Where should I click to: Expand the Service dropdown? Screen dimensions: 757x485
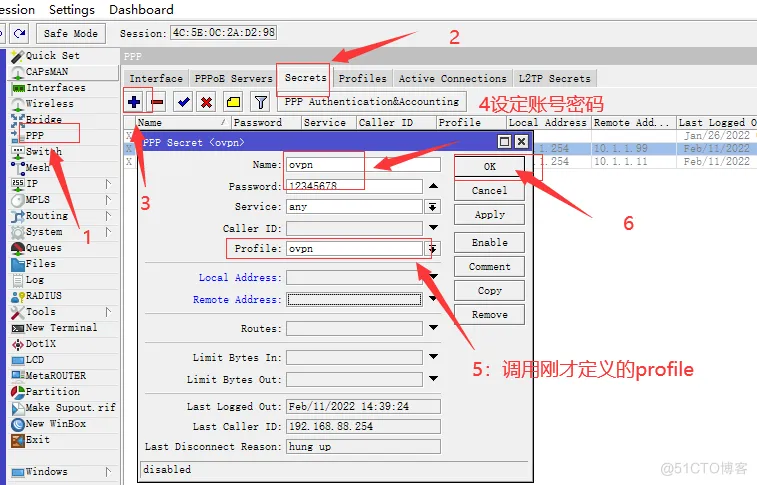433,206
